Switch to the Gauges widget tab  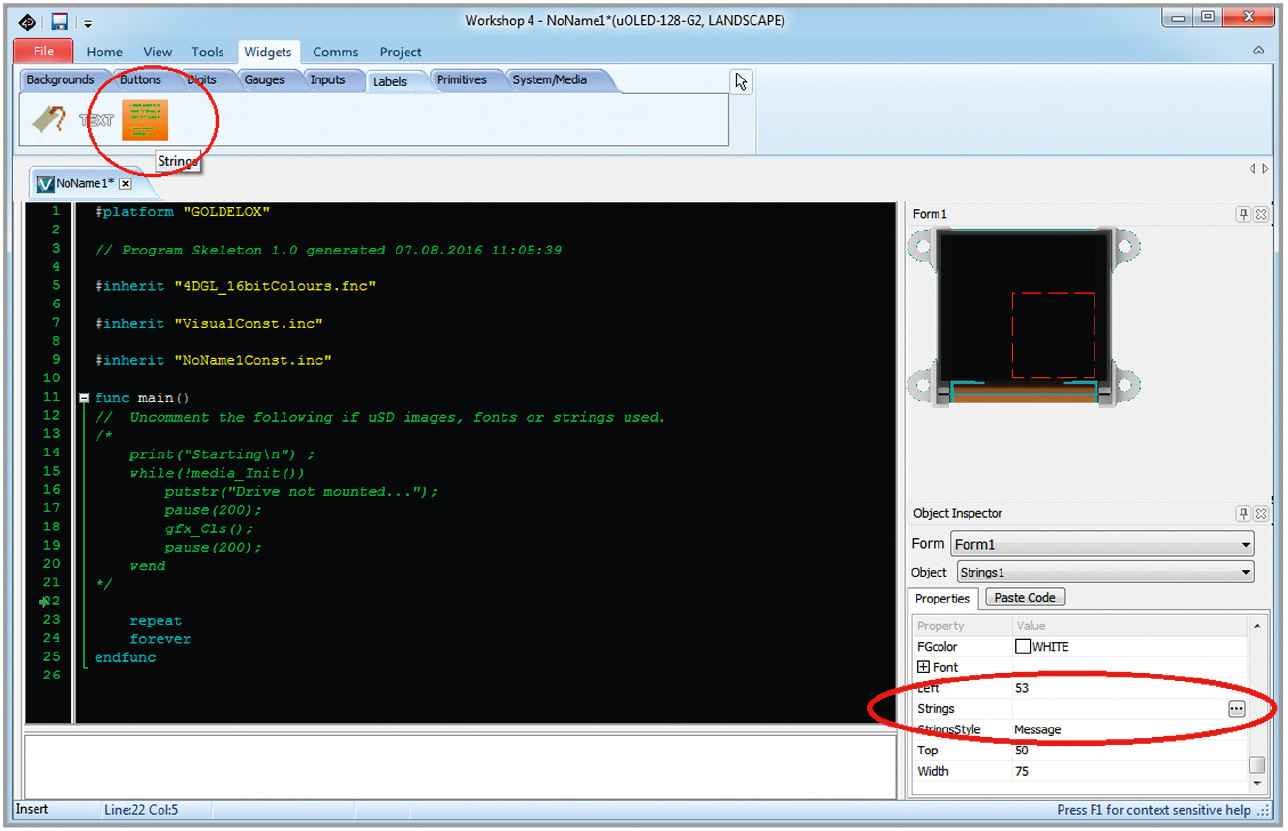pyautogui.click(x=265, y=80)
